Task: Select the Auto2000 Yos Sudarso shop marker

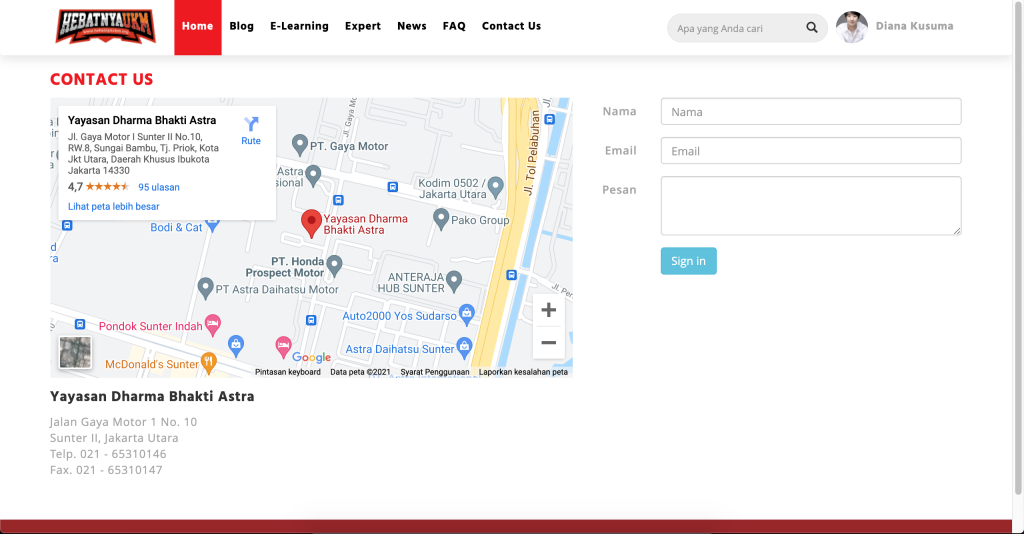Action: 466,314
